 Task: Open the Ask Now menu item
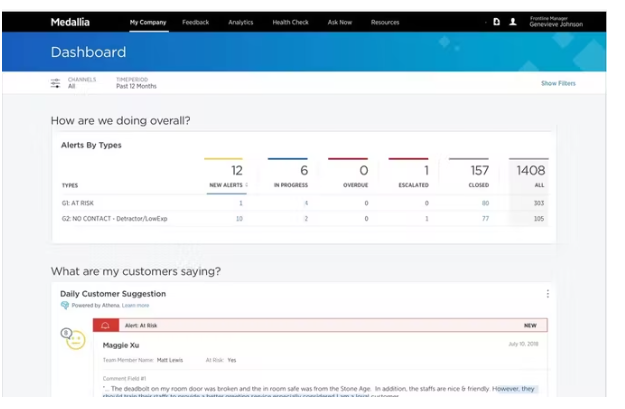click(x=340, y=22)
